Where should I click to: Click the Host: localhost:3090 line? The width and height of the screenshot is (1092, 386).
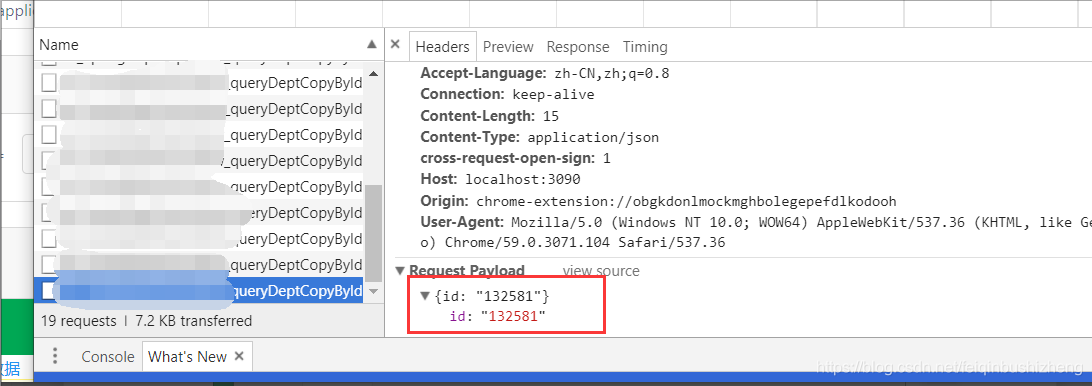coord(500,179)
